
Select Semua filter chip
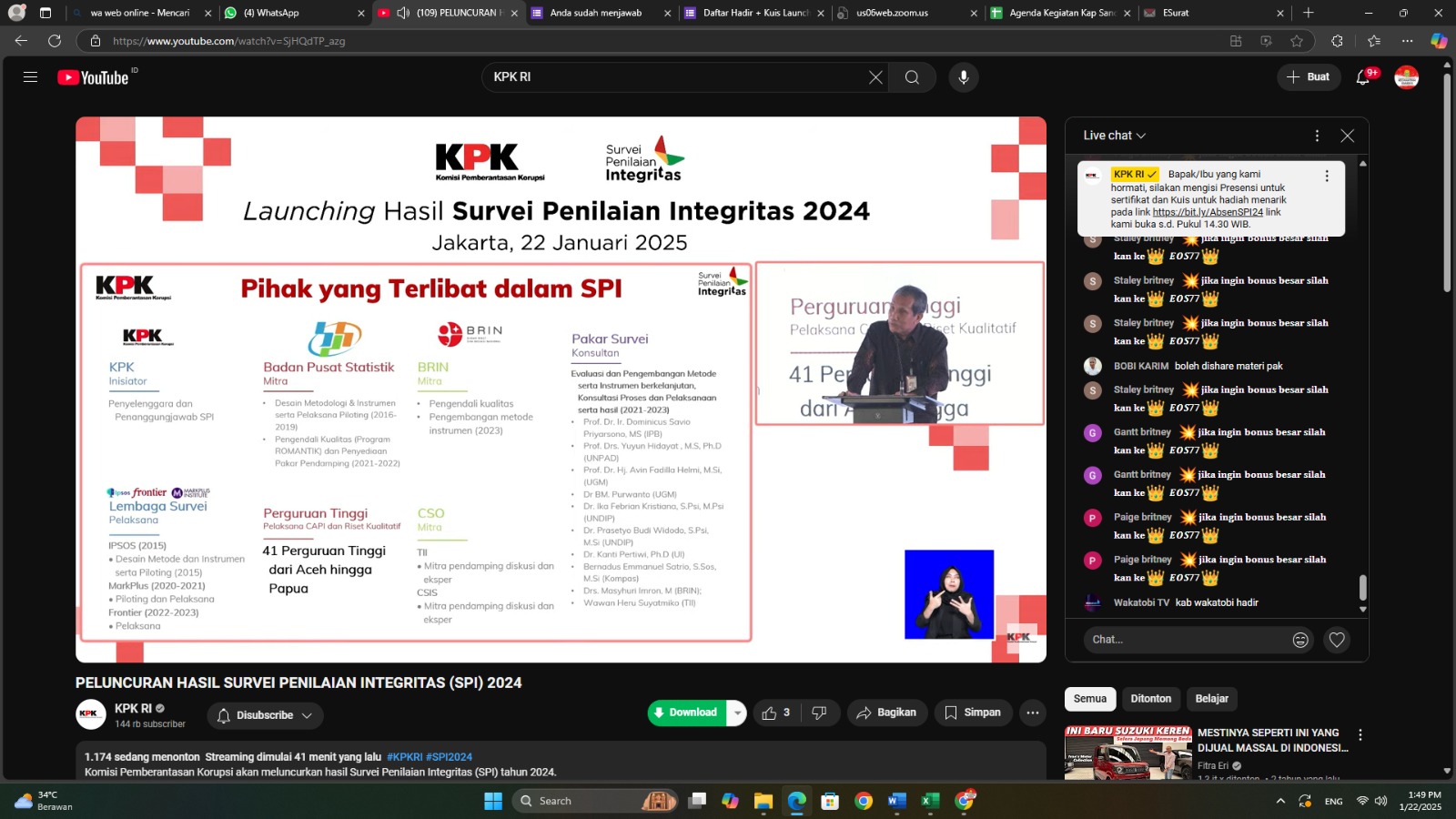[x=1090, y=699]
